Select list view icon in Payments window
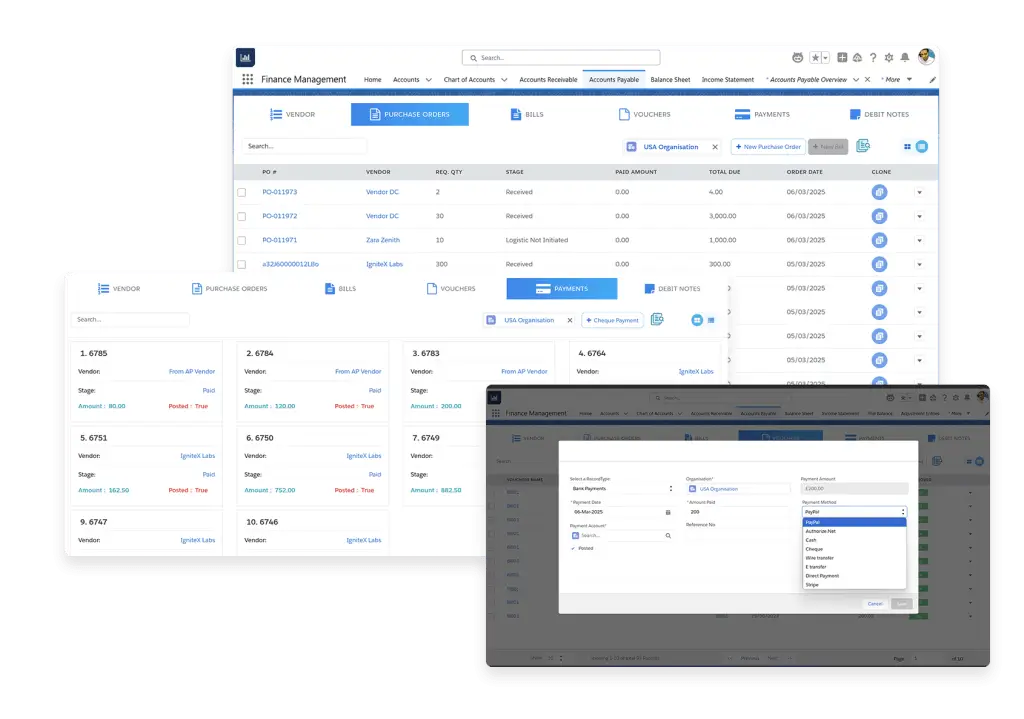 coord(711,320)
